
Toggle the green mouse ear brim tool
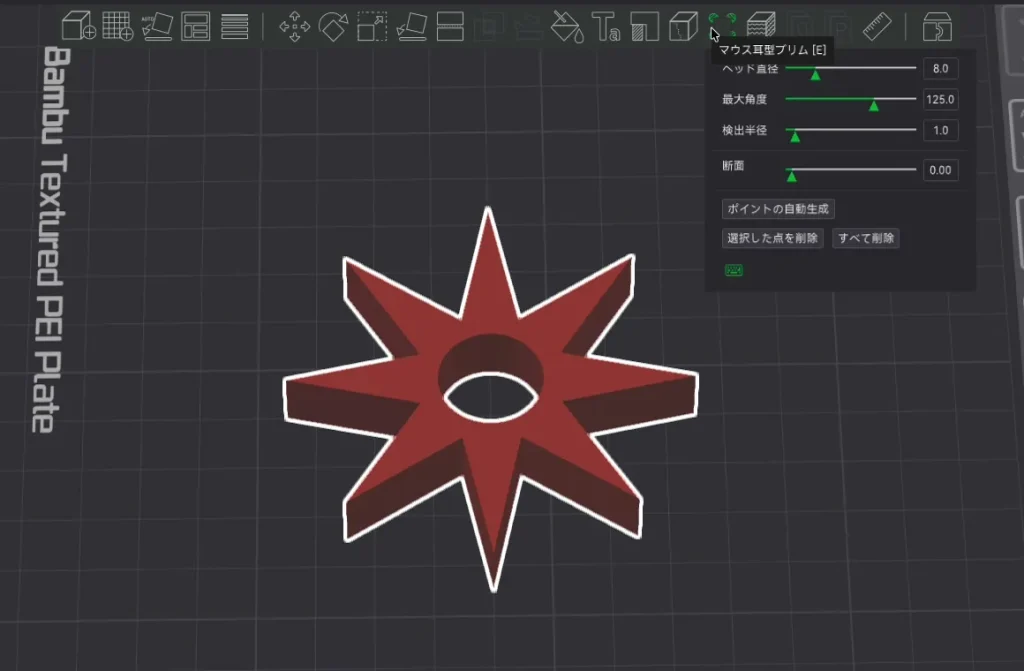(722, 25)
